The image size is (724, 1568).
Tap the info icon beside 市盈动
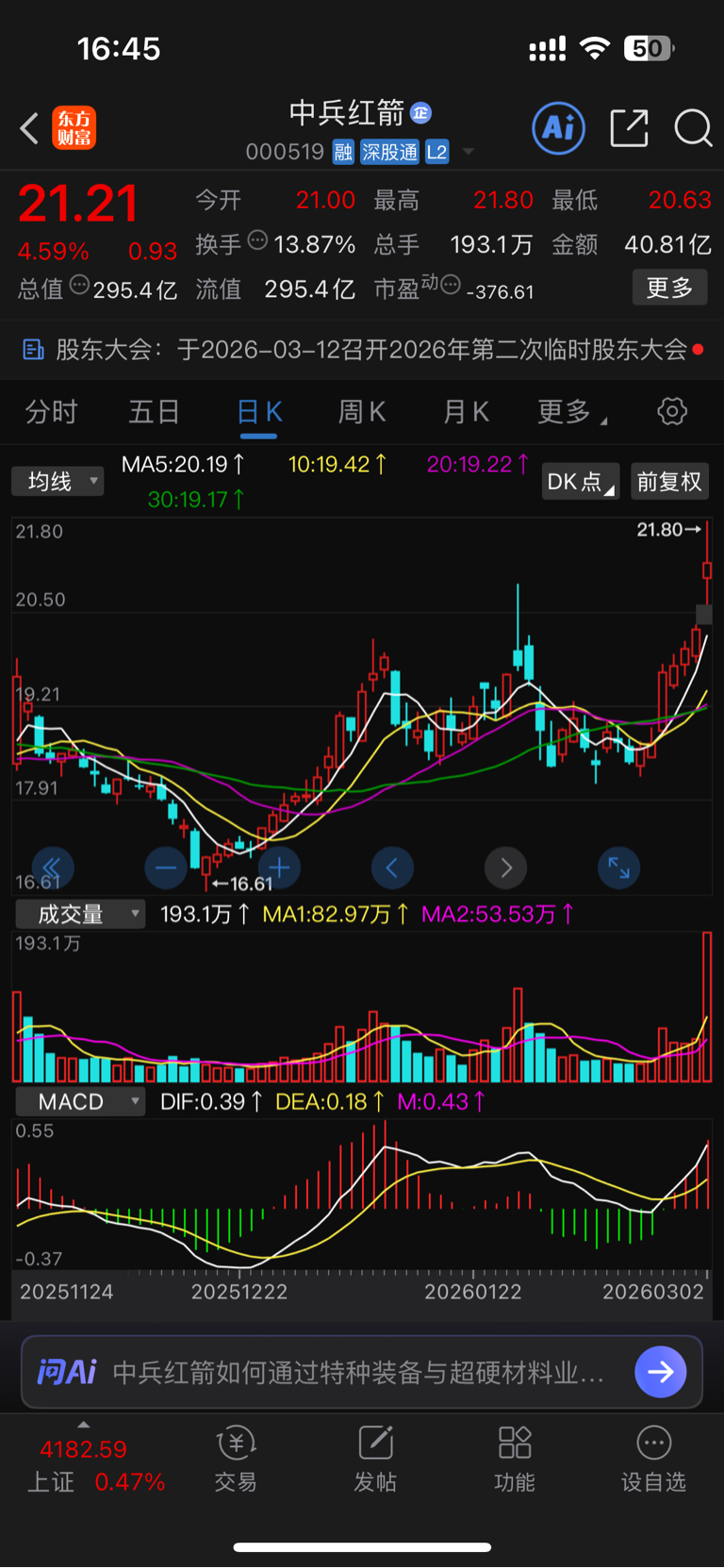(451, 284)
